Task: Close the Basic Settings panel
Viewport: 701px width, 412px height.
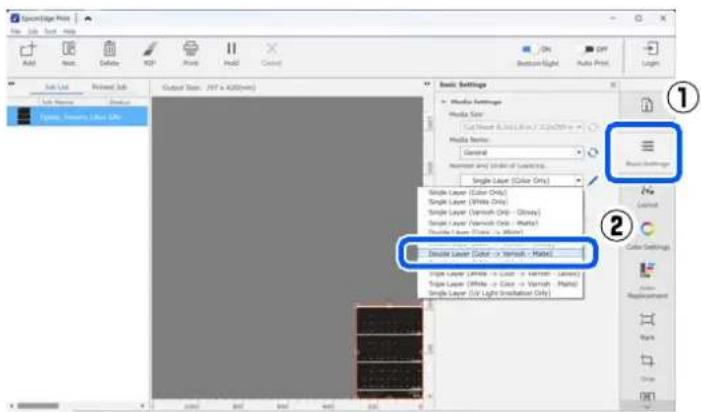Action: (x=613, y=84)
